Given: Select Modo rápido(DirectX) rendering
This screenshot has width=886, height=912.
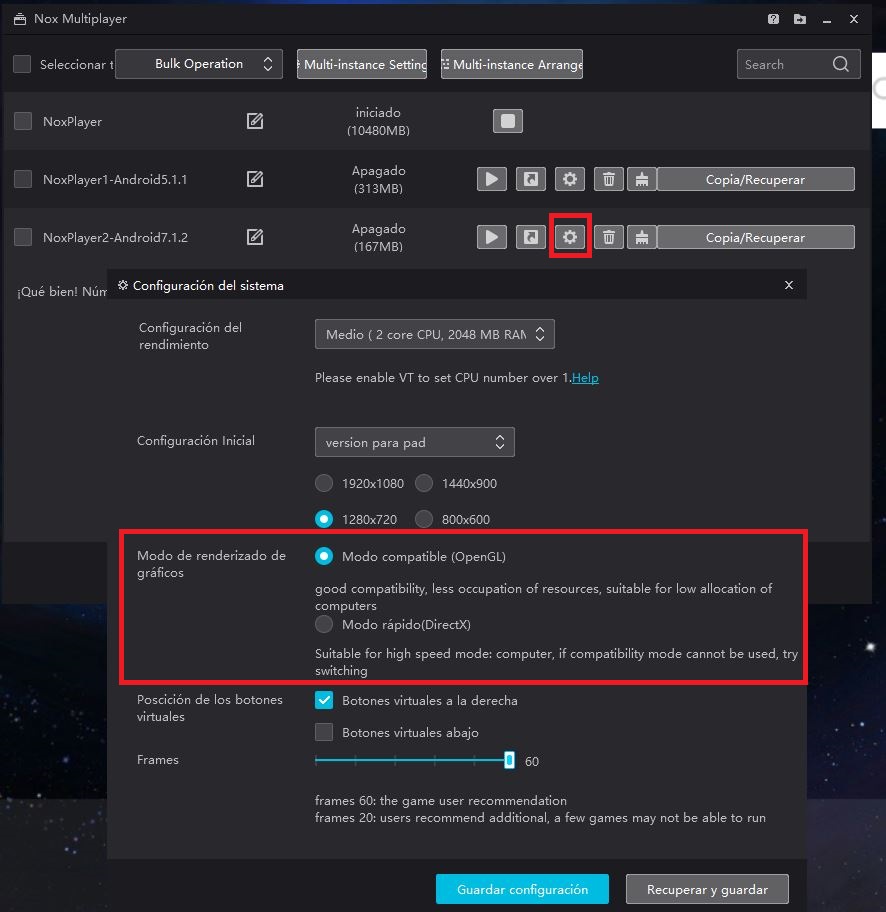Looking at the screenshot, I should point(324,624).
